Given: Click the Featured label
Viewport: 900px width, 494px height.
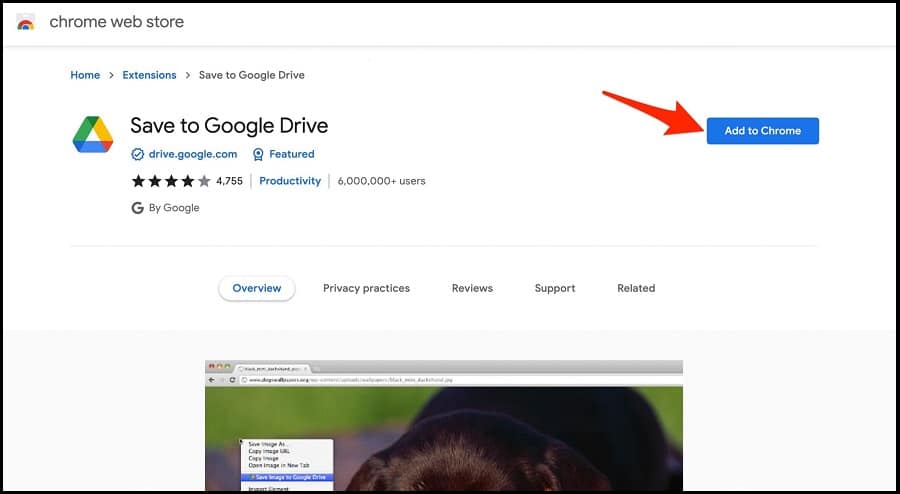Looking at the screenshot, I should [x=292, y=154].
